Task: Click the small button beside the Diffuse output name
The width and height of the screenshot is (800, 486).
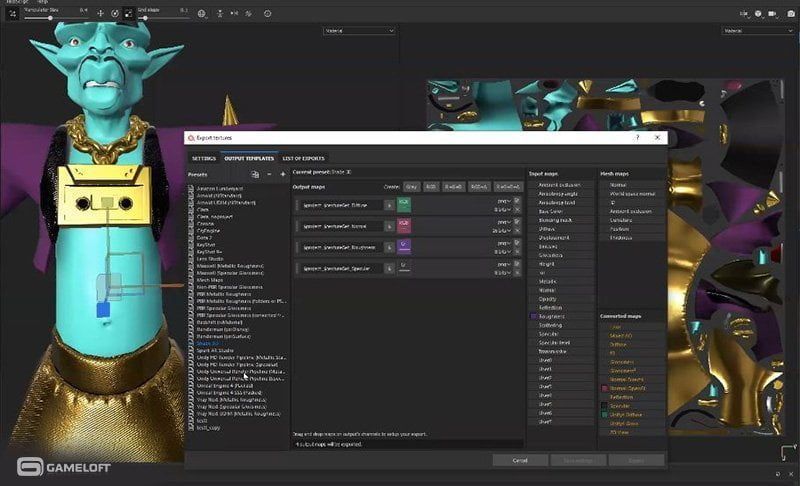Action: [x=389, y=205]
